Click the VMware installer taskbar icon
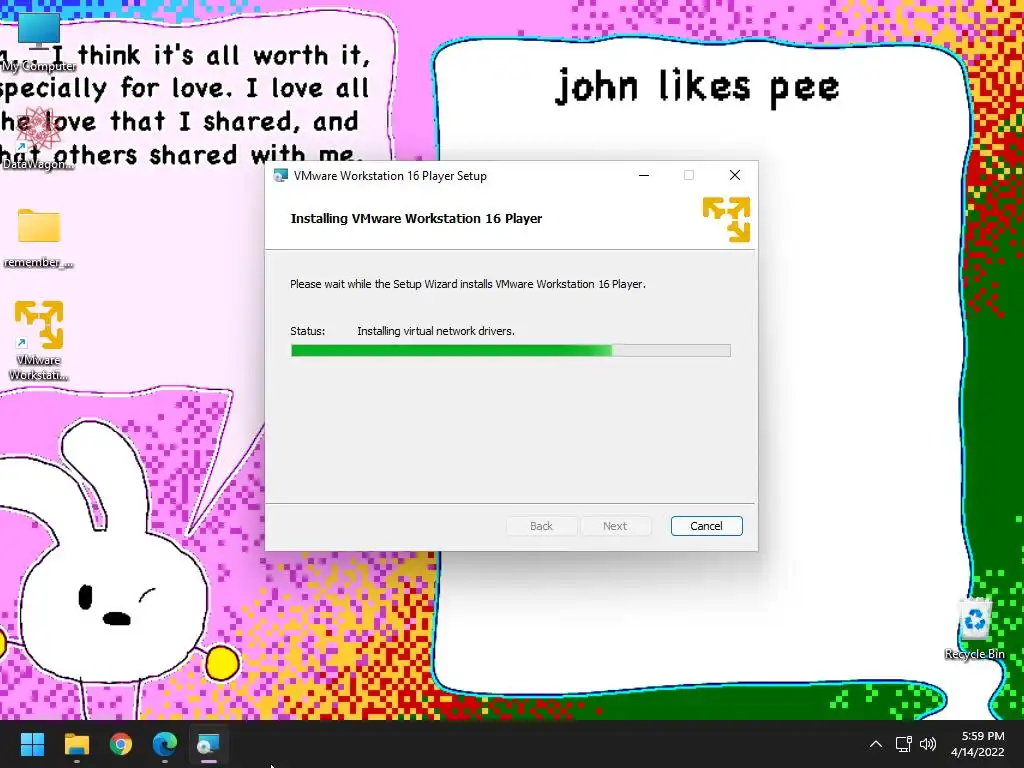The height and width of the screenshot is (768, 1024). click(208, 744)
